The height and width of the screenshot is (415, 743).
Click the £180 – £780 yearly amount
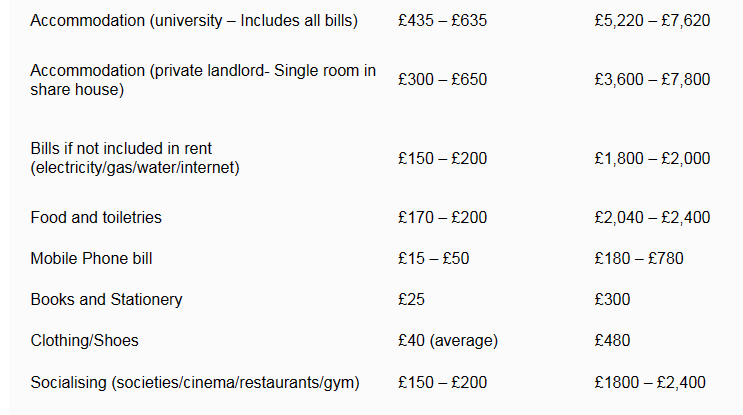click(638, 258)
